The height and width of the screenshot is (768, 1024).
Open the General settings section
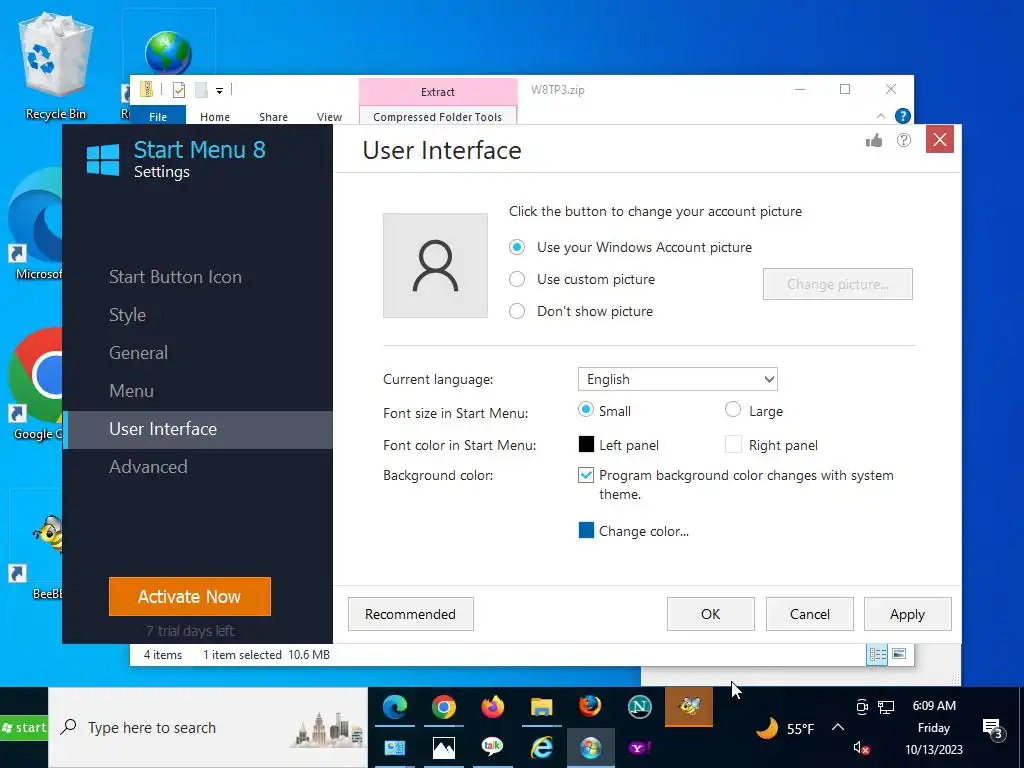pos(138,353)
